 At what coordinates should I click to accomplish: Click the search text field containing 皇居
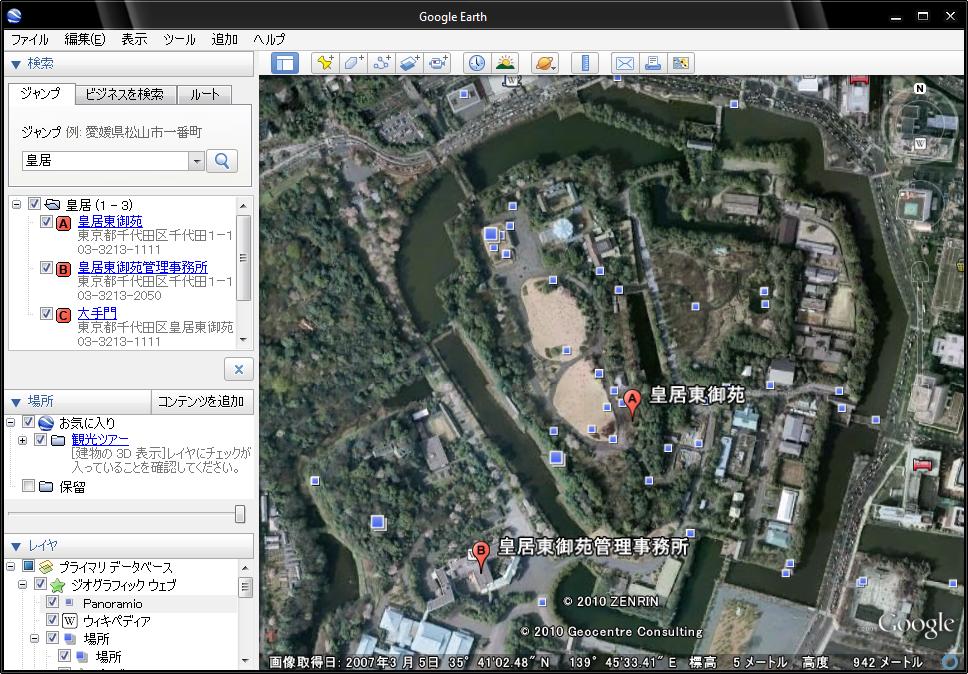coord(105,161)
